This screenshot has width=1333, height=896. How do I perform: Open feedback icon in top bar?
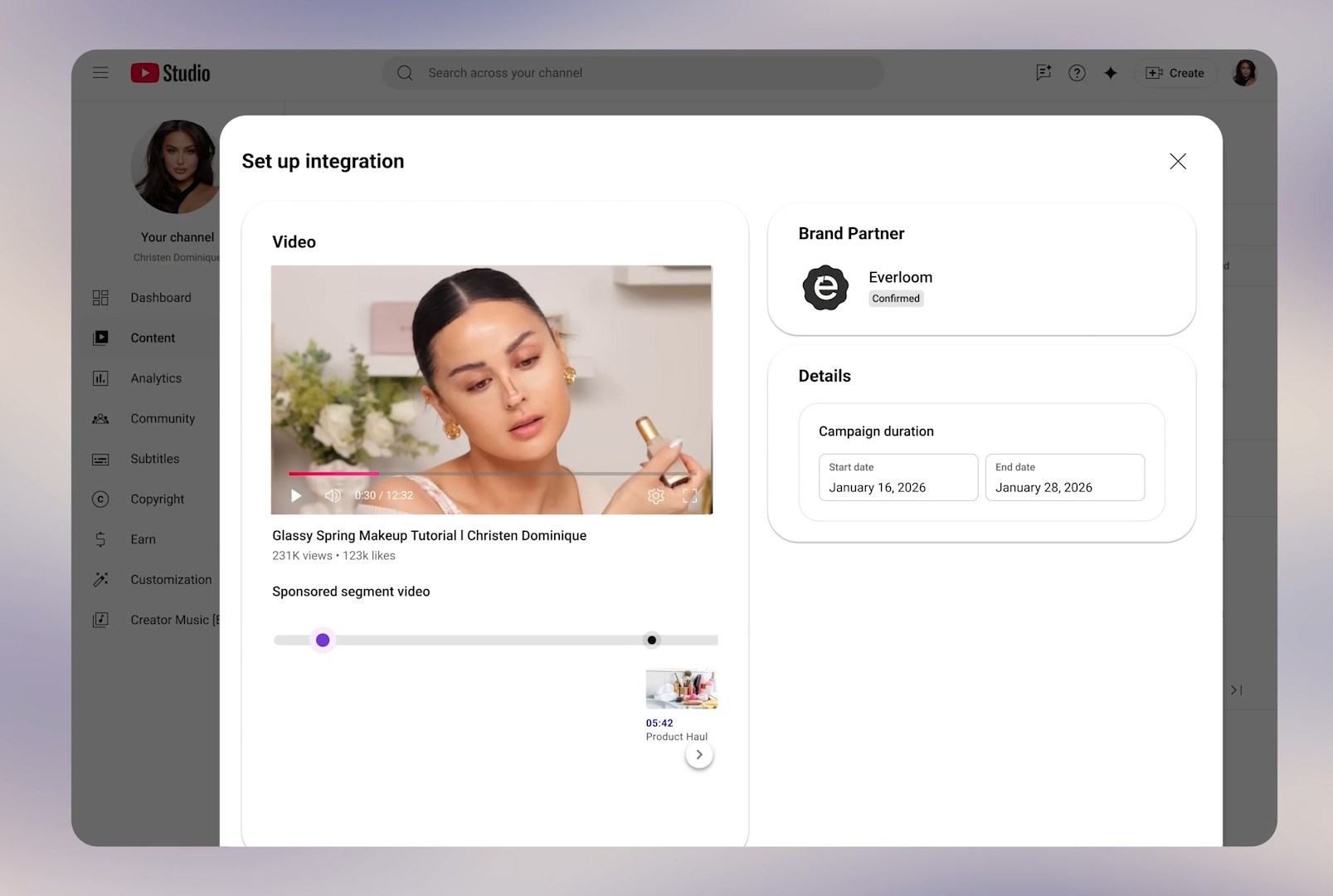click(1043, 73)
